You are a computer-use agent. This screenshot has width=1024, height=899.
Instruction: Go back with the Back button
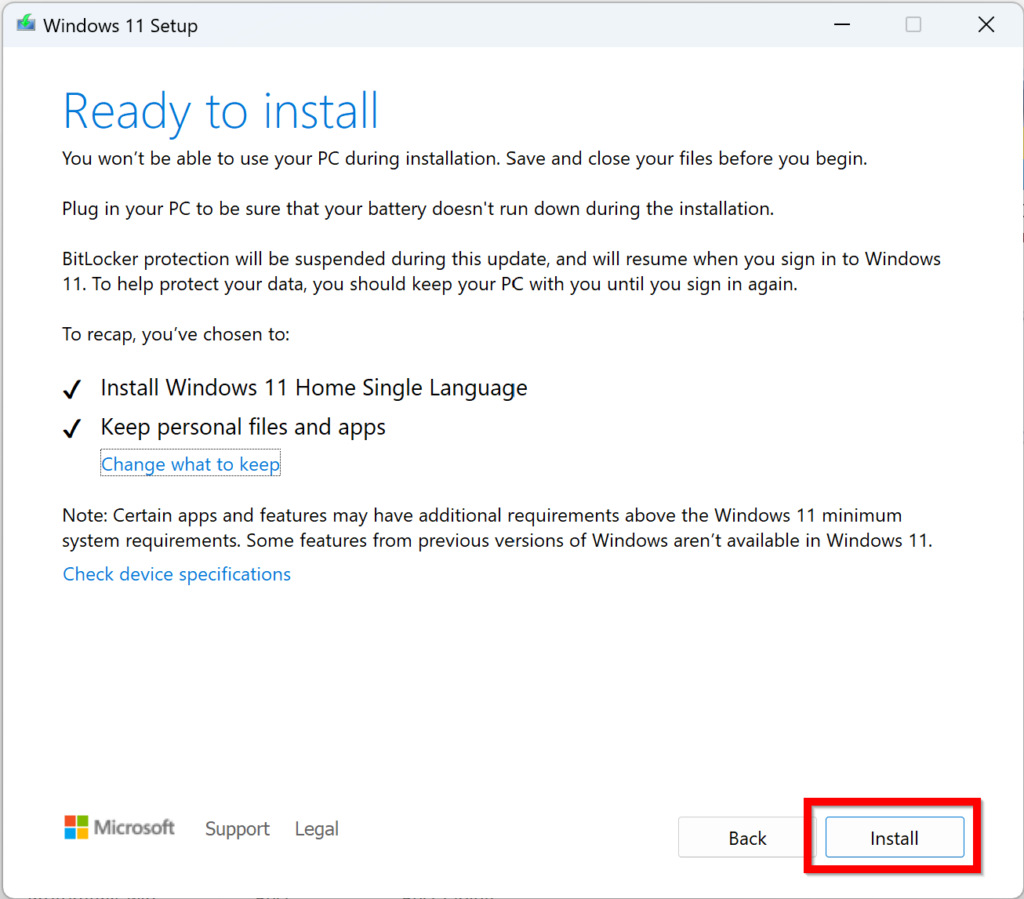pyautogui.click(x=747, y=838)
